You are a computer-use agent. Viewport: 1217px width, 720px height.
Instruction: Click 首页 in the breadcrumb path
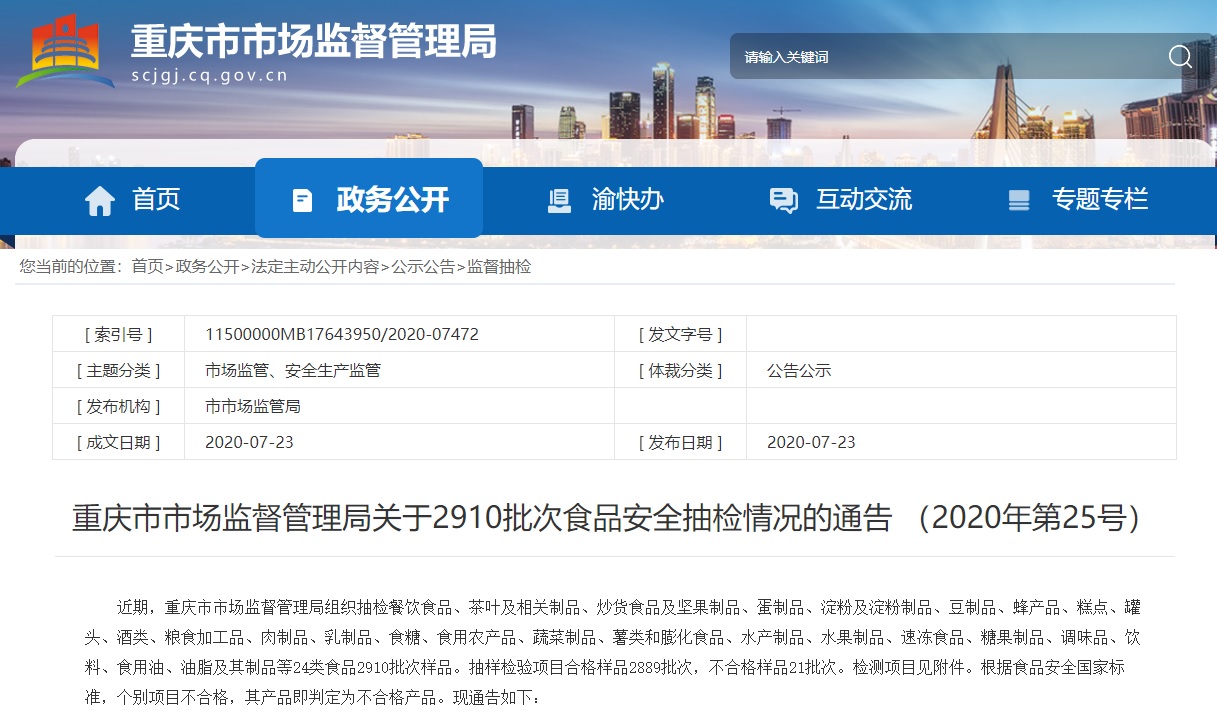pos(147,266)
